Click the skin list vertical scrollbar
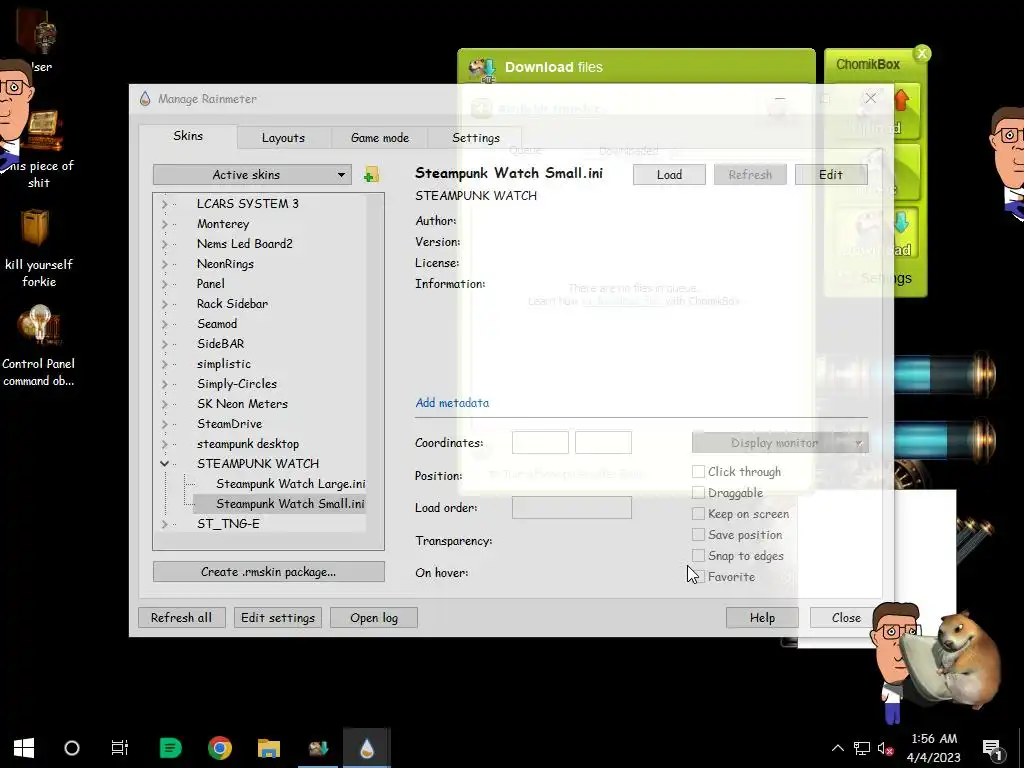 click(x=375, y=371)
